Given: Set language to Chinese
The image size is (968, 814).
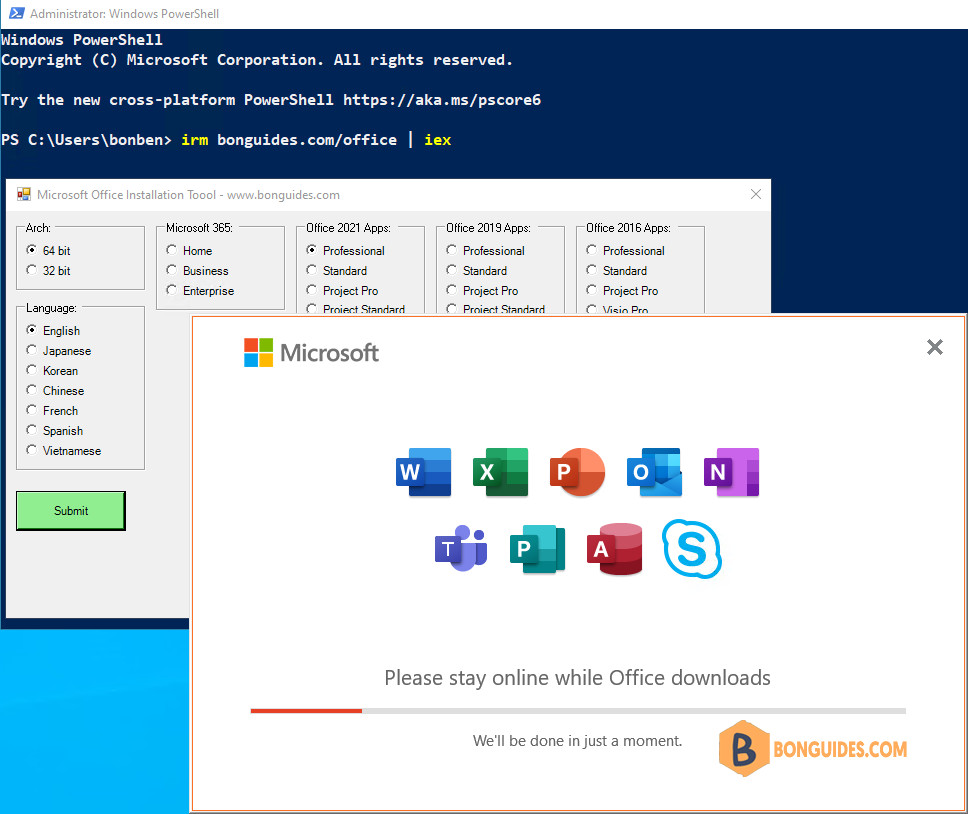Looking at the screenshot, I should 55,391.
